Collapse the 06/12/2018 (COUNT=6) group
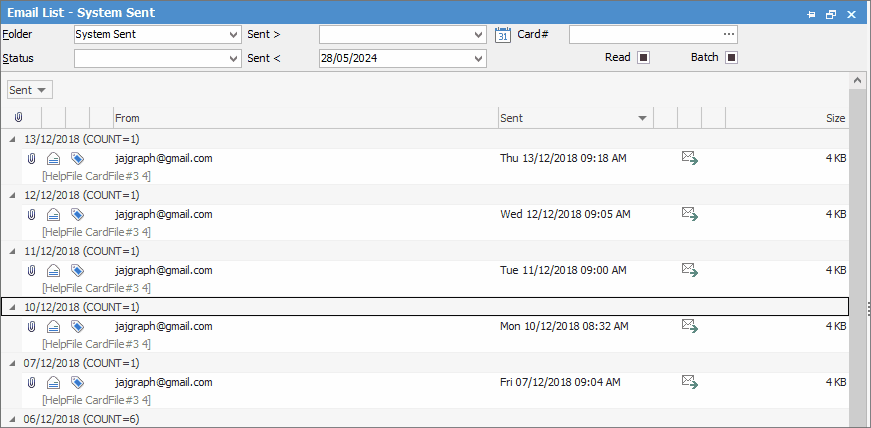Image resolution: width=871 pixels, height=428 pixels. [x=12, y=419]
